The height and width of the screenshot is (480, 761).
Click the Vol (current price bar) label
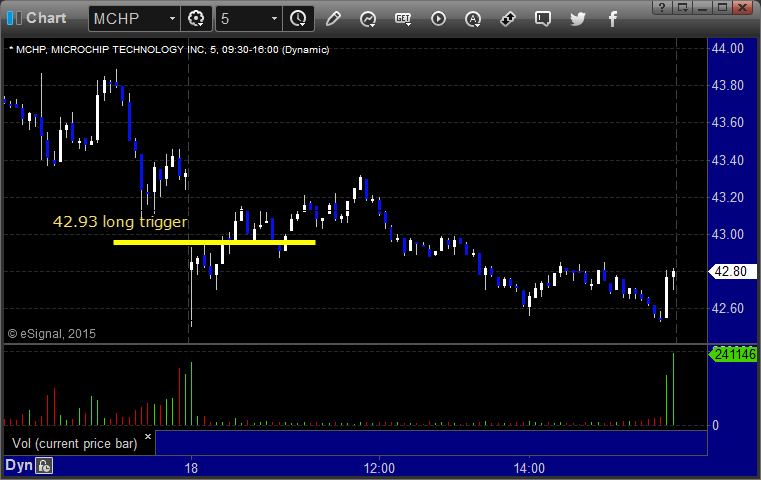pos(74,443)
